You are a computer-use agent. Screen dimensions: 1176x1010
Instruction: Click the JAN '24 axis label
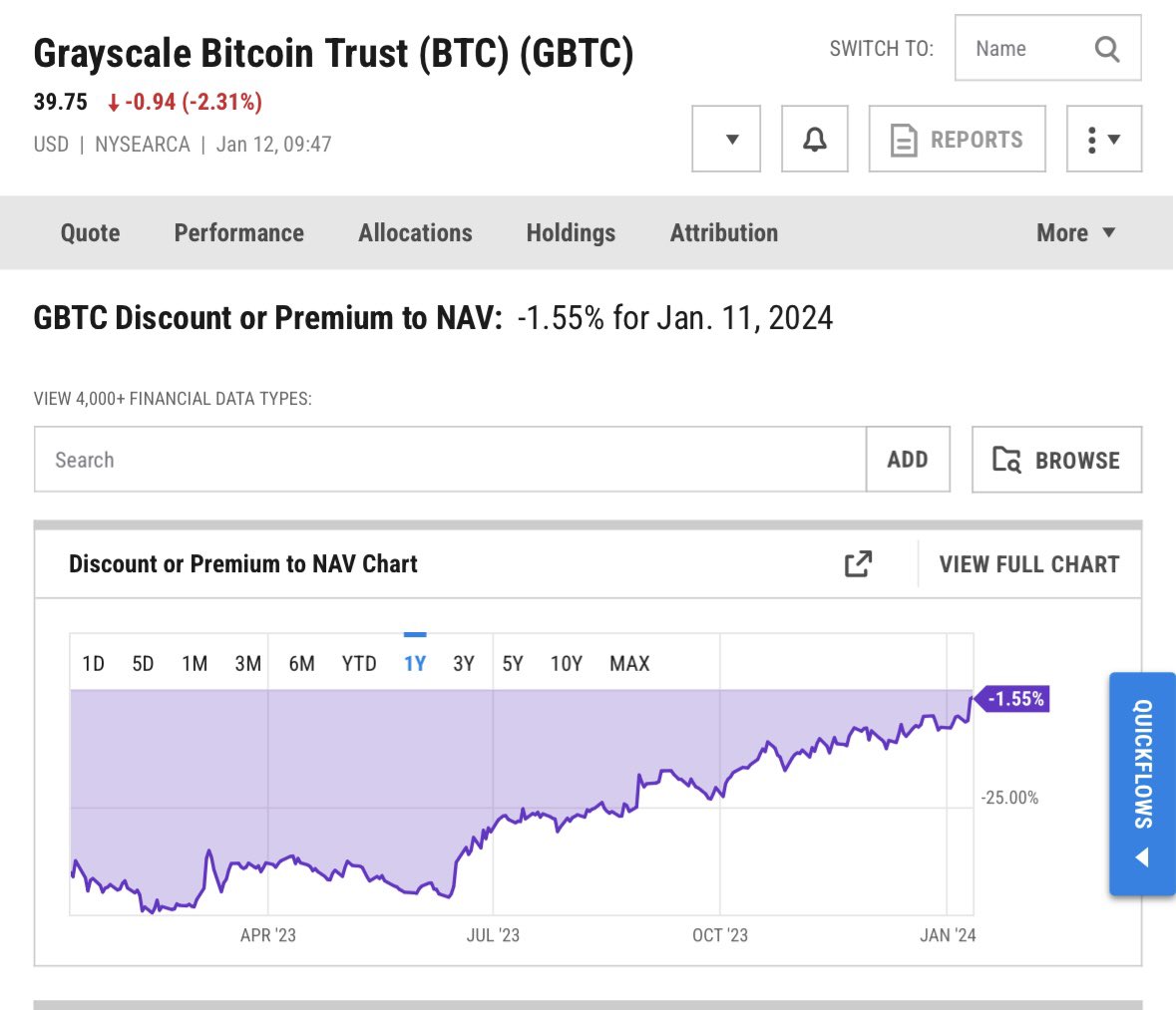click(948, 935)
